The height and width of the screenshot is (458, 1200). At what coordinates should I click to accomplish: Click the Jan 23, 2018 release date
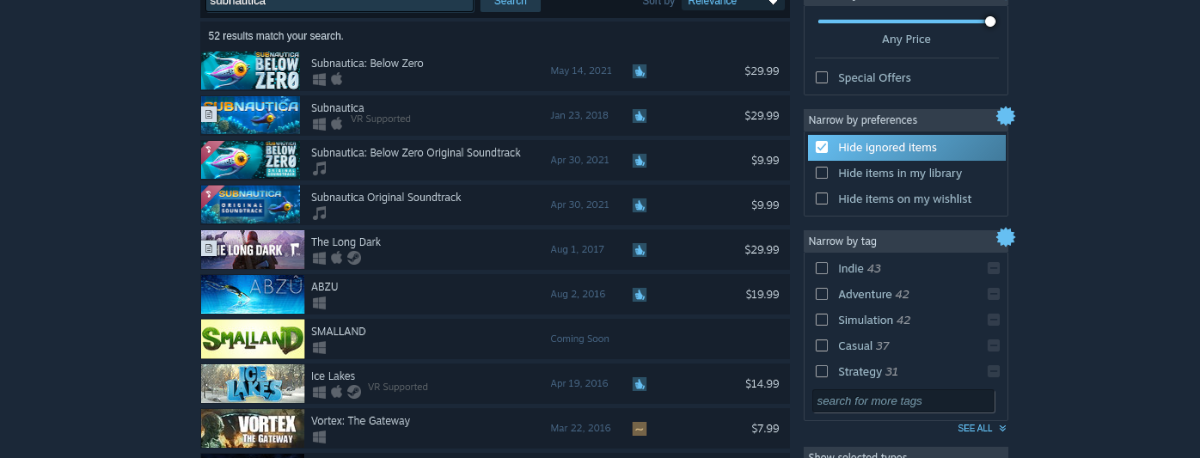click(x=579, y=116)
